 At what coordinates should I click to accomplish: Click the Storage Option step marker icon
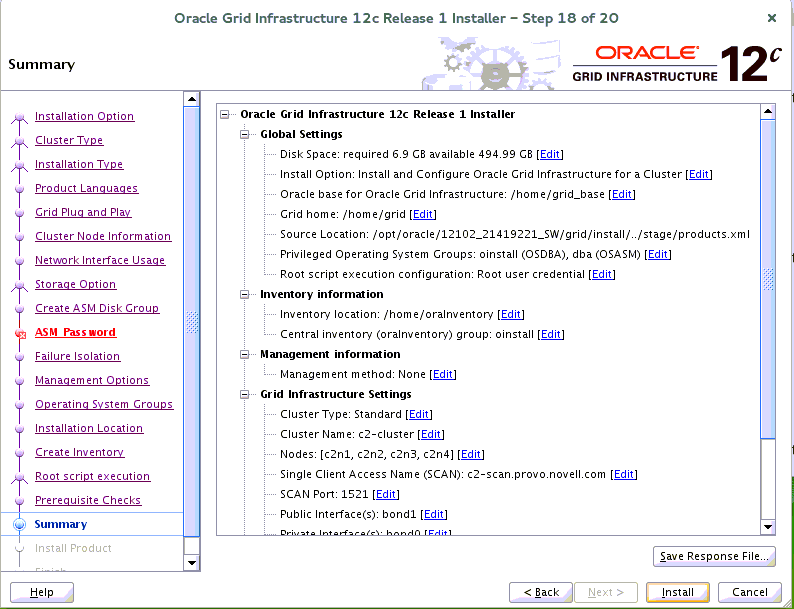pos(19,285)
